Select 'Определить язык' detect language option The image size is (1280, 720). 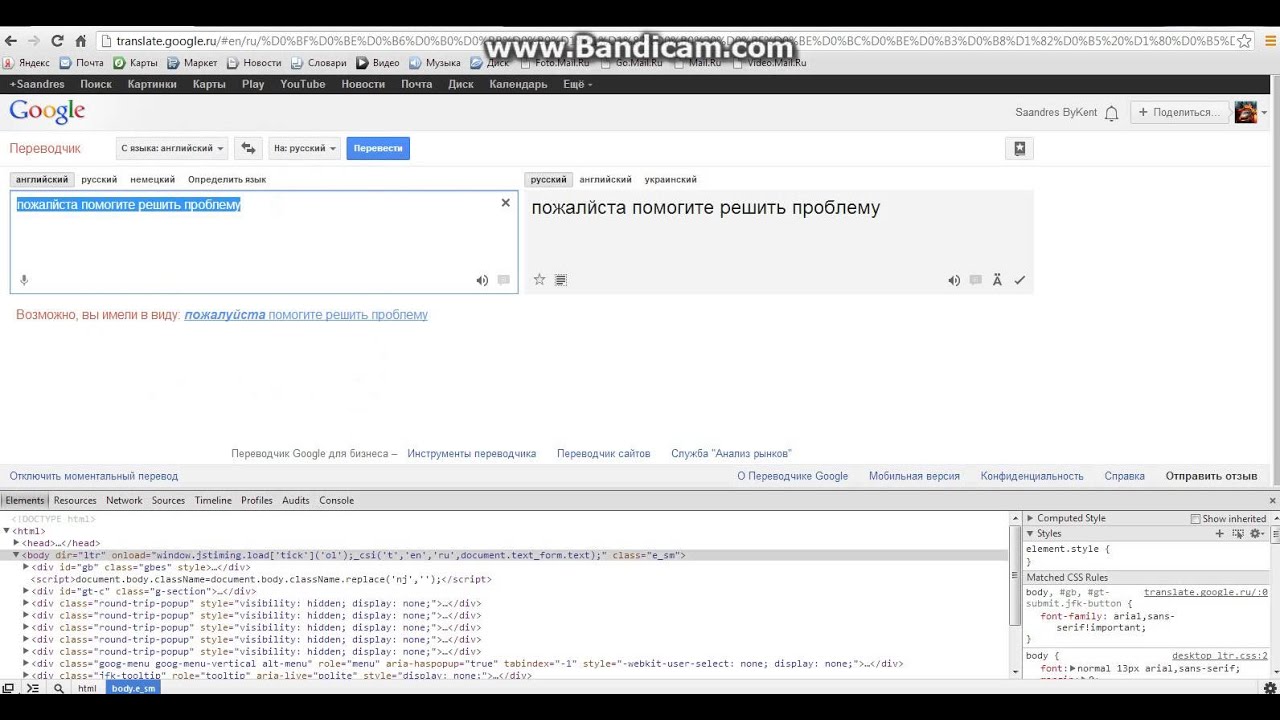pyautogui.click(x=227, y=180)
